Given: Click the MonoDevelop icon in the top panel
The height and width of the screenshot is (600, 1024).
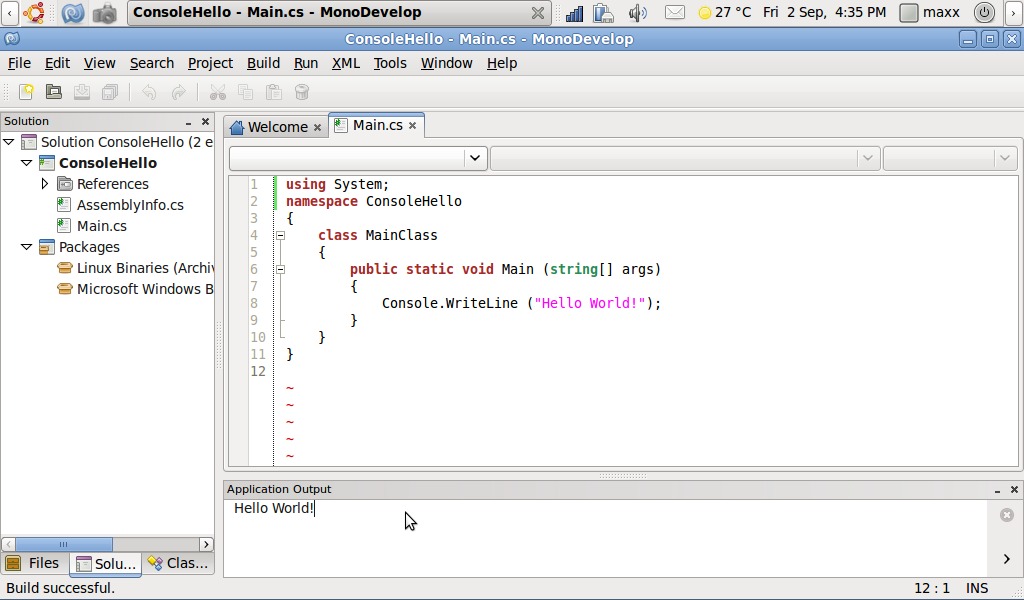Looking at the screenshot, I should pos(72,12).
